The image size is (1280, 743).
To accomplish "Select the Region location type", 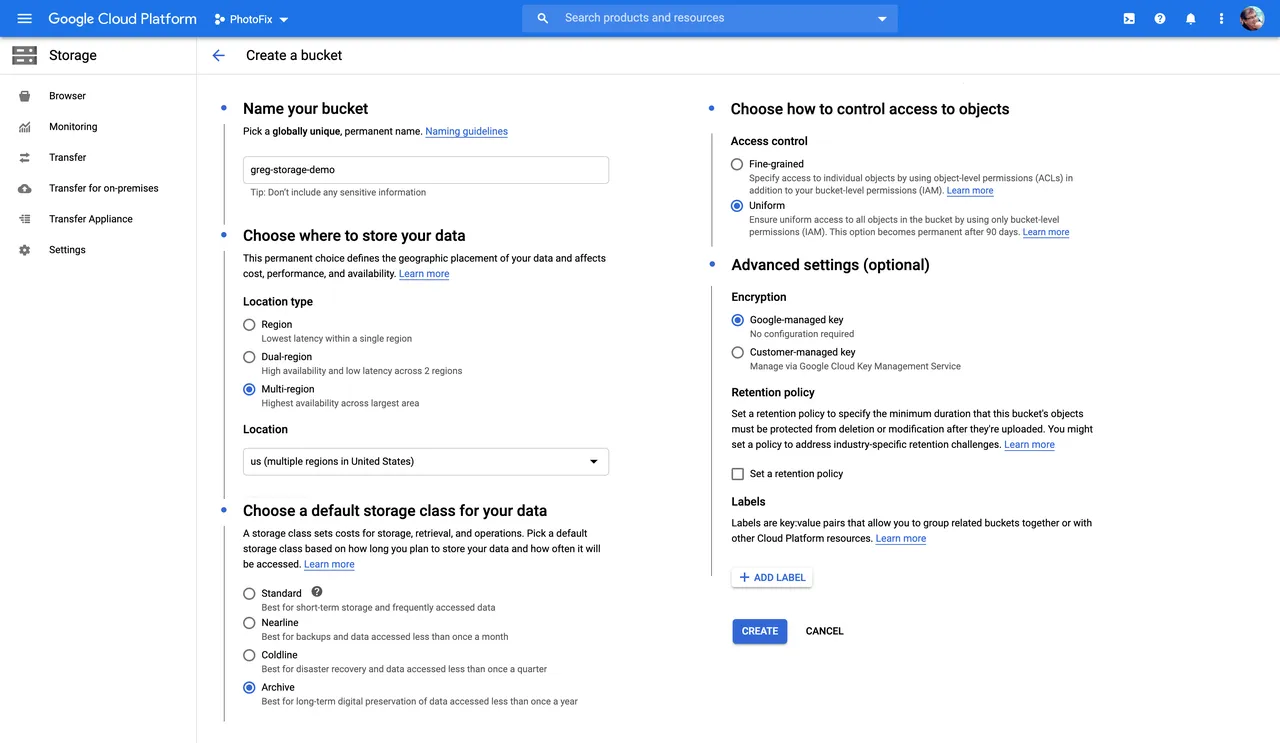I will [250, 325].
